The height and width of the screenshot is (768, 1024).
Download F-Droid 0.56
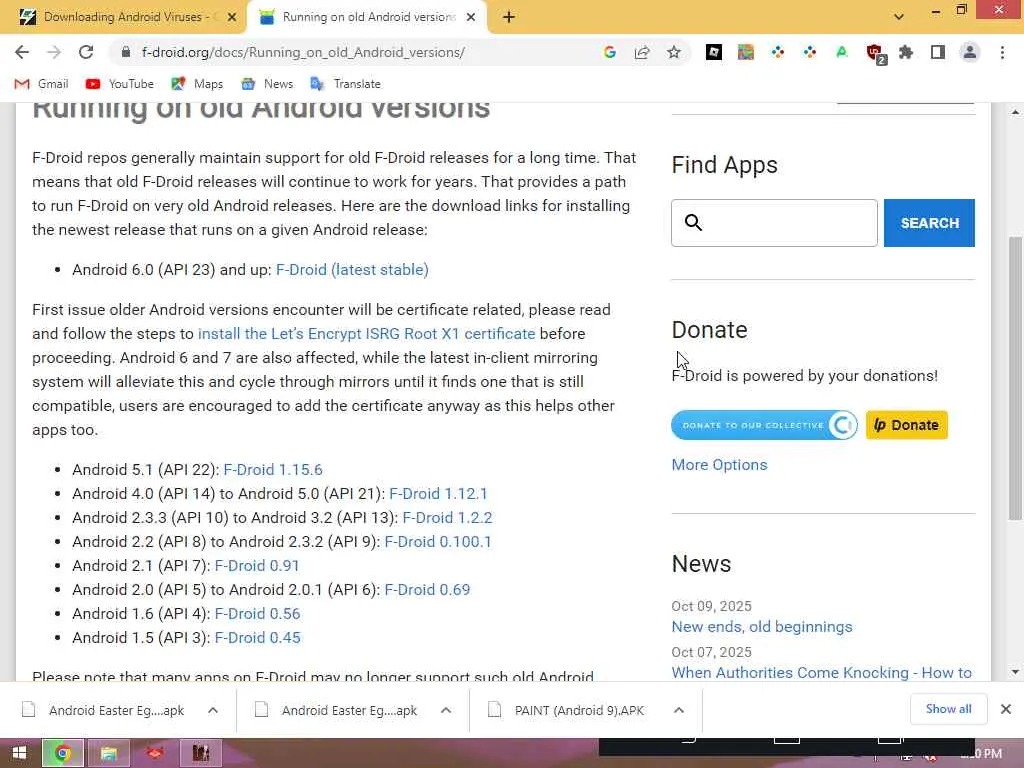[x=257, y=614]
